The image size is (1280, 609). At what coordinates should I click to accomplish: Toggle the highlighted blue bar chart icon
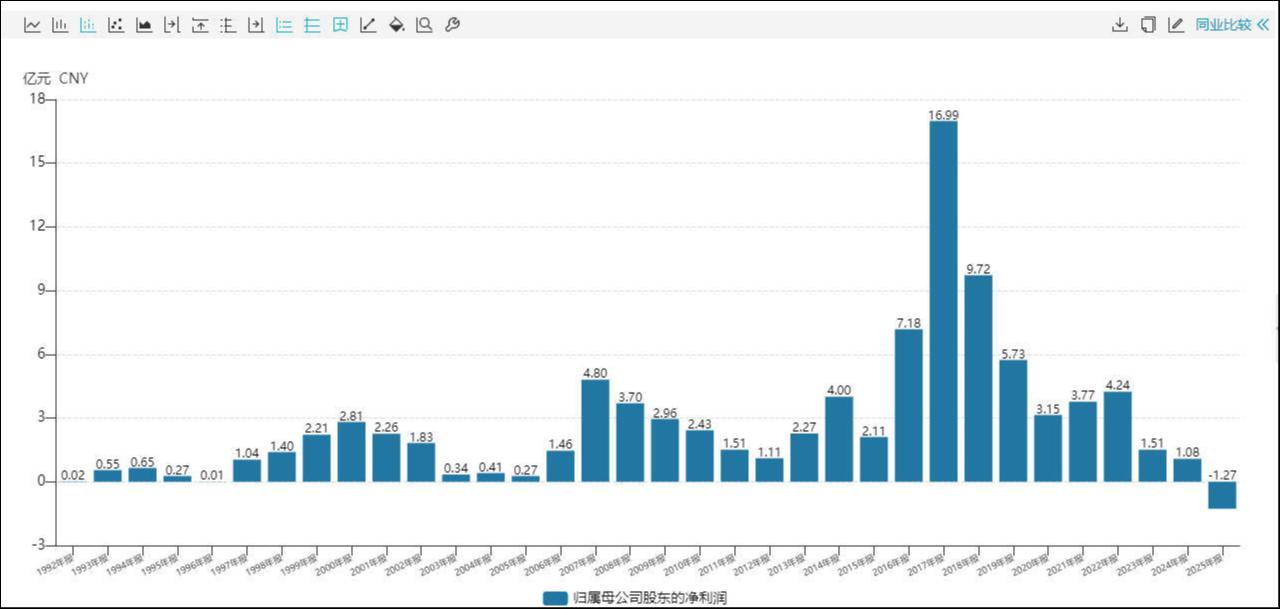pos(88,25)
